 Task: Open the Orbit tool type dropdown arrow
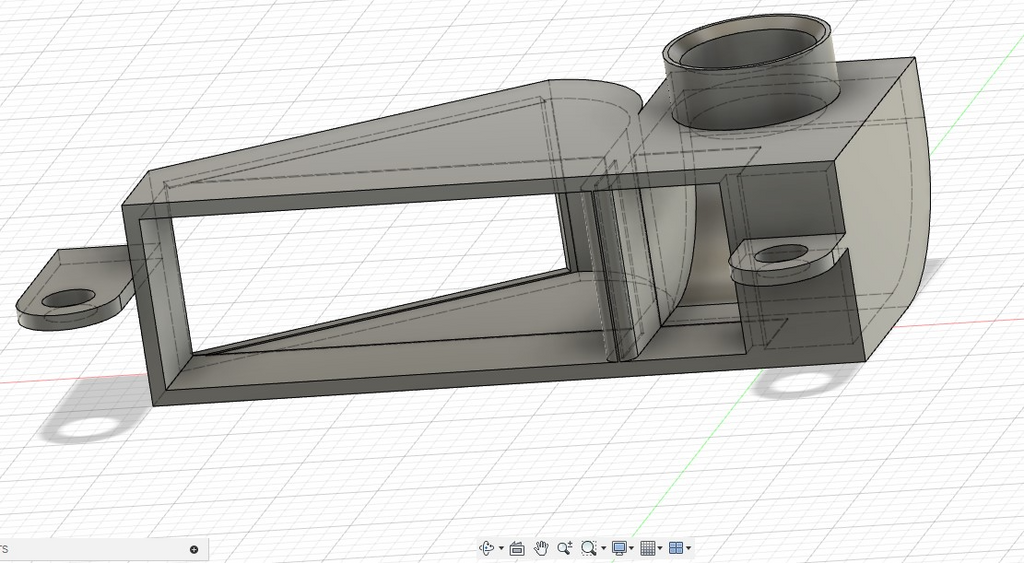(x=501, y=549)
